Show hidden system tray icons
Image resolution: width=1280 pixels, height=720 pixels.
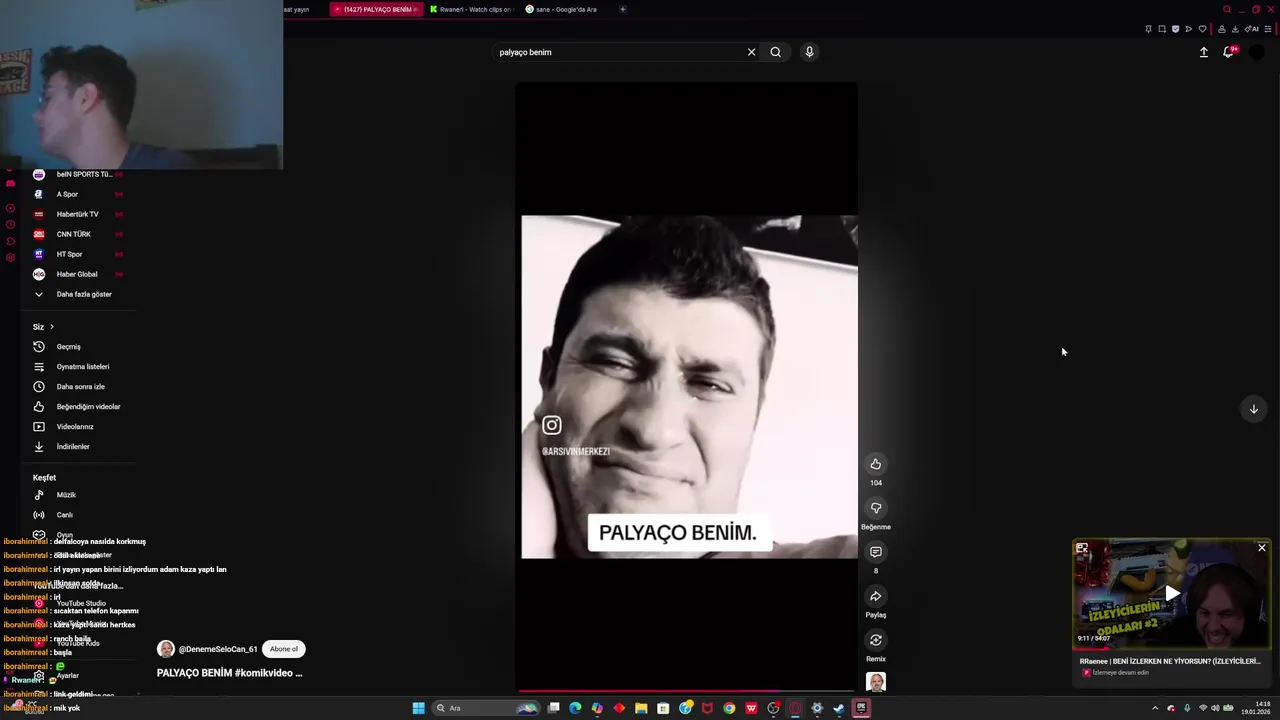(1155, 708)
